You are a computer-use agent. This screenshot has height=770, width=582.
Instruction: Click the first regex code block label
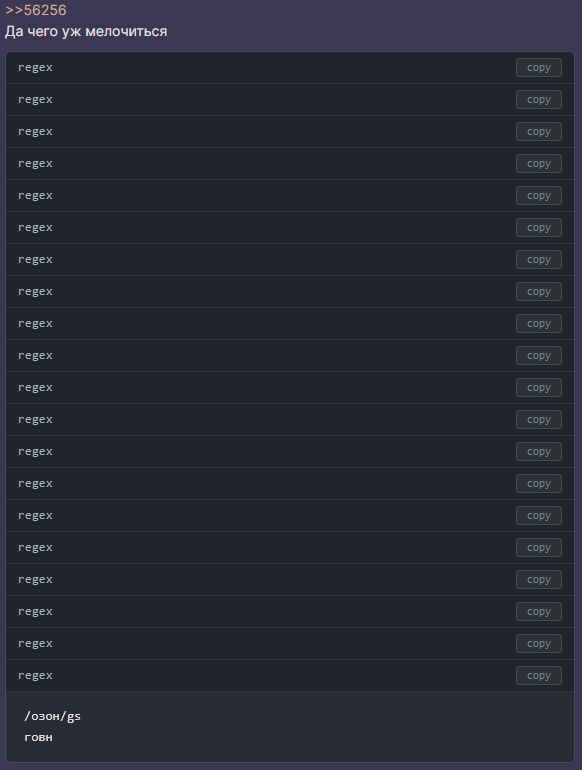pyautogui.click(x=35, y=68)
